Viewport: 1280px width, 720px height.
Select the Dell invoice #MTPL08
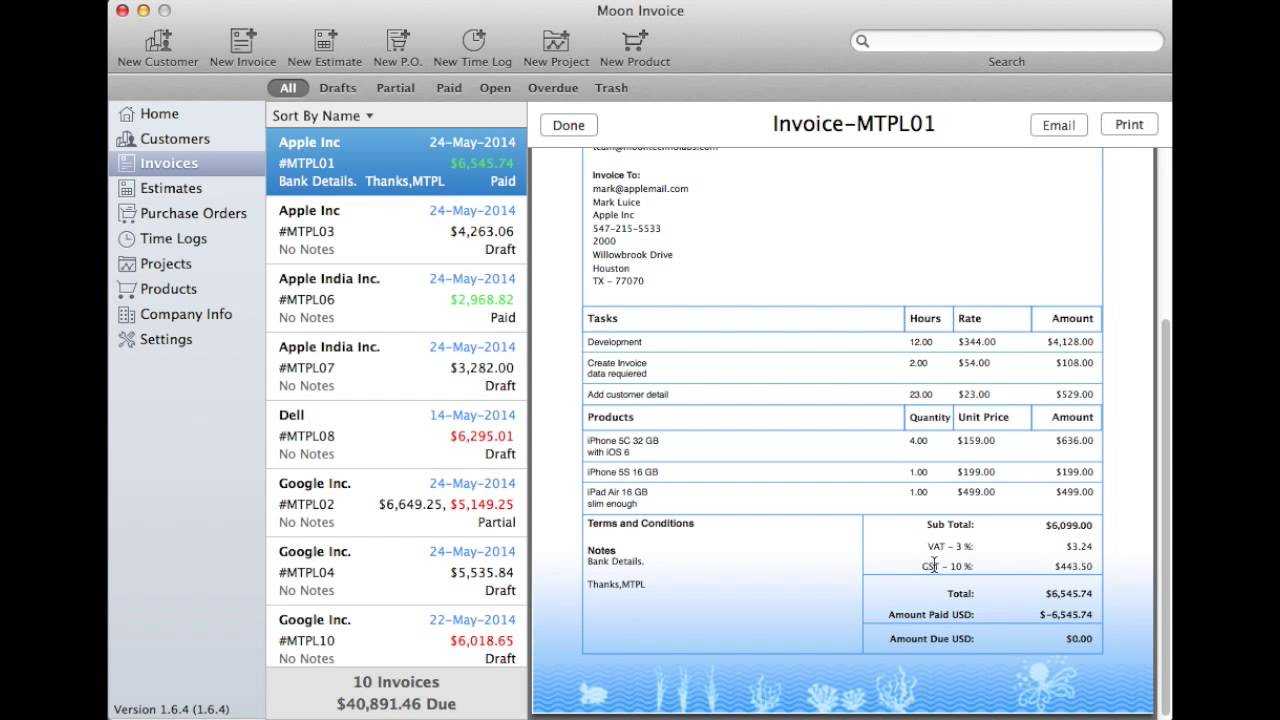pyautogui.click(x=396, y=435)
